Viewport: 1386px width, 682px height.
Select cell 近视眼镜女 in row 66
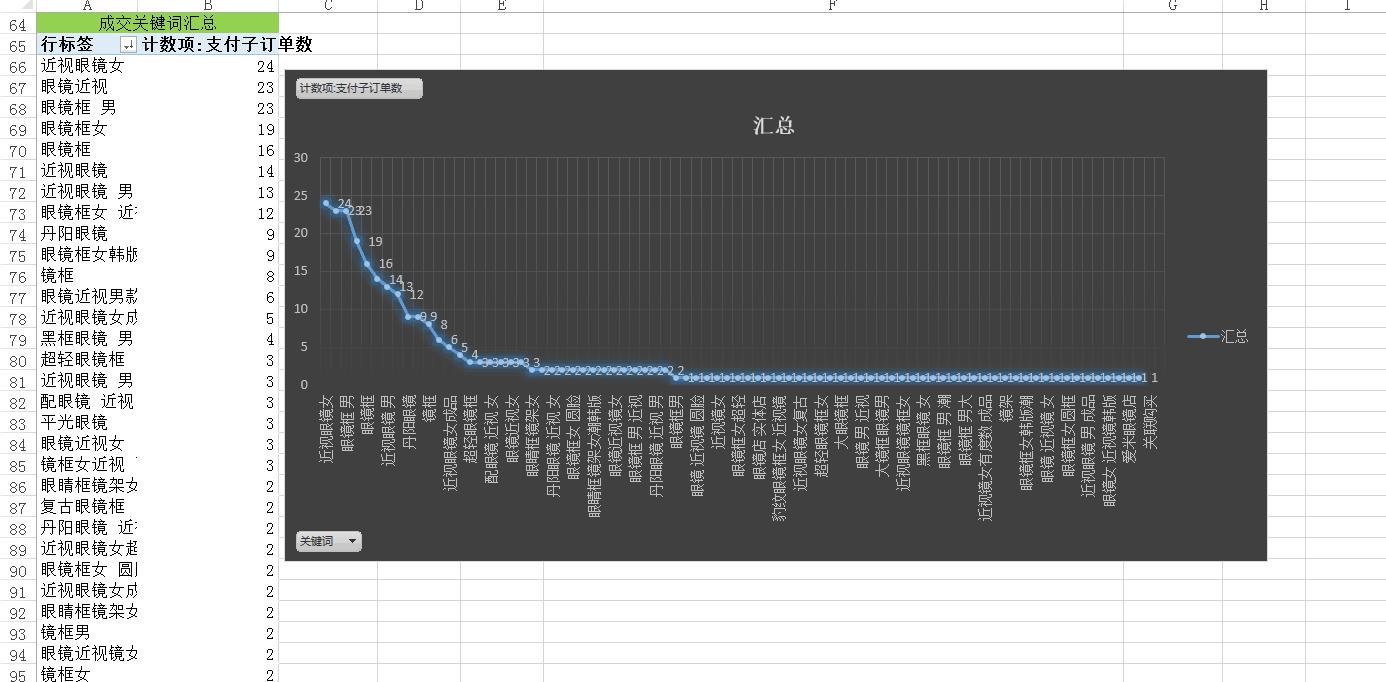pos(87,66)
